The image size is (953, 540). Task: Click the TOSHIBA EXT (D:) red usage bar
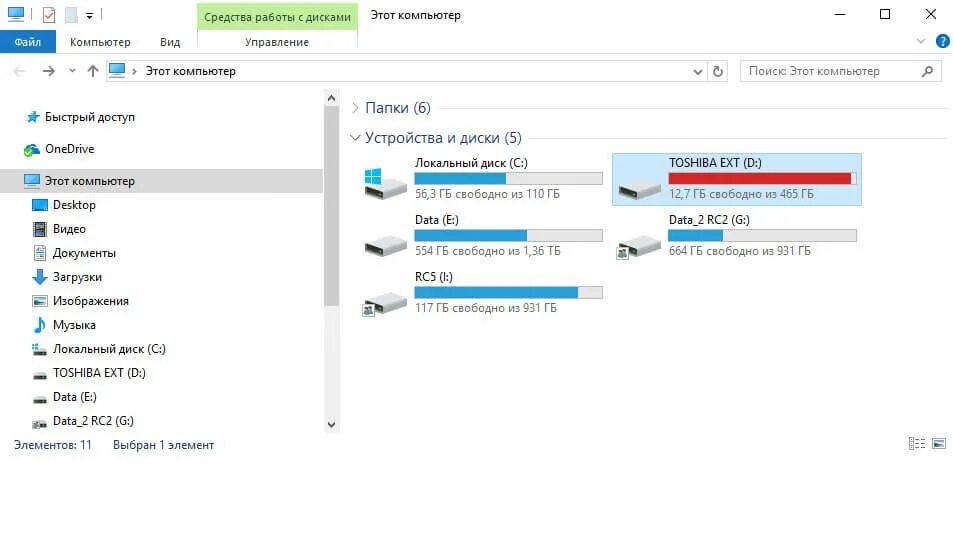[761, 178]
